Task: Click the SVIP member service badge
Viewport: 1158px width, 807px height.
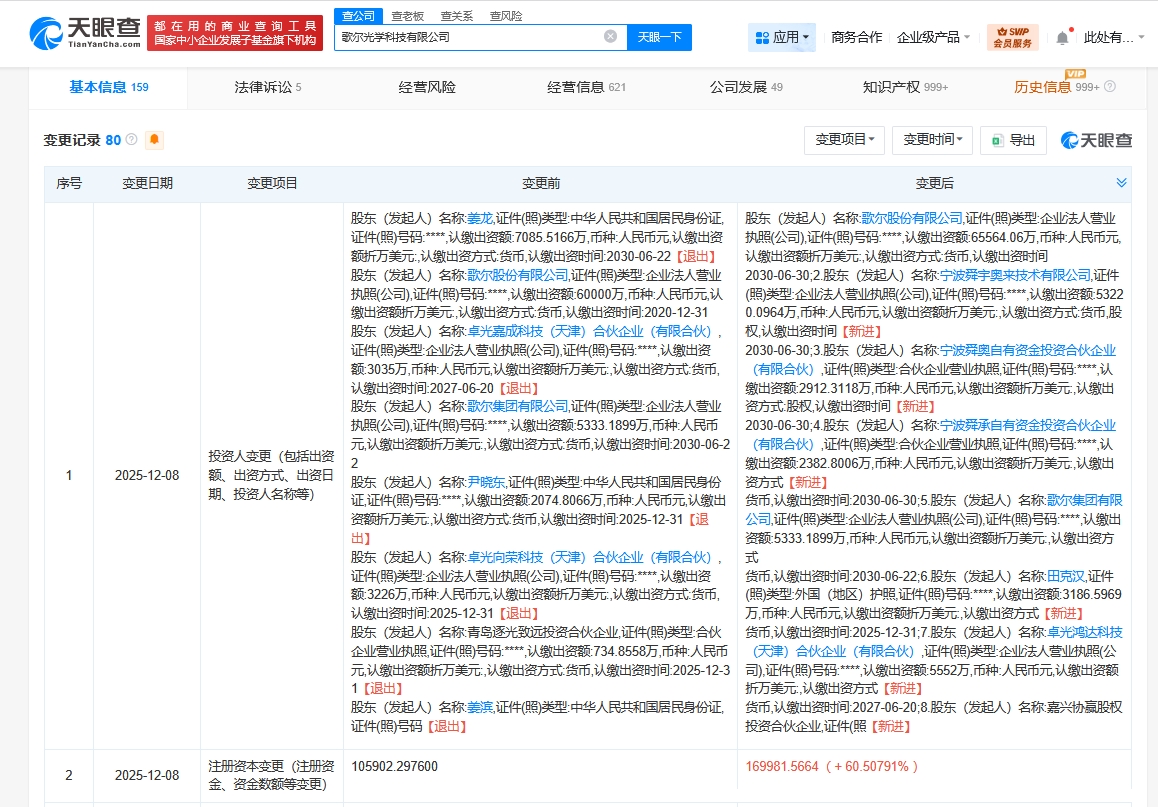Action: 1012,37
